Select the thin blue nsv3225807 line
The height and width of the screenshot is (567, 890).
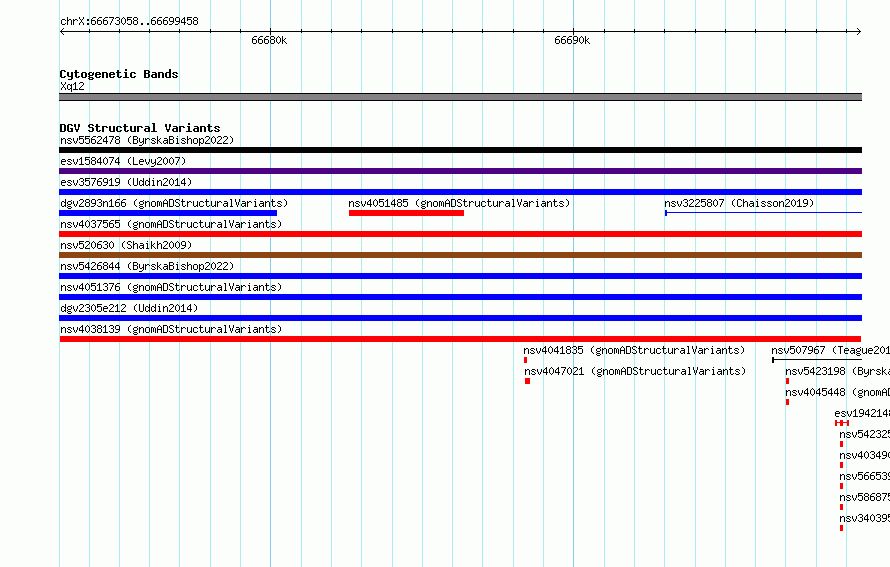pos(763,213)
